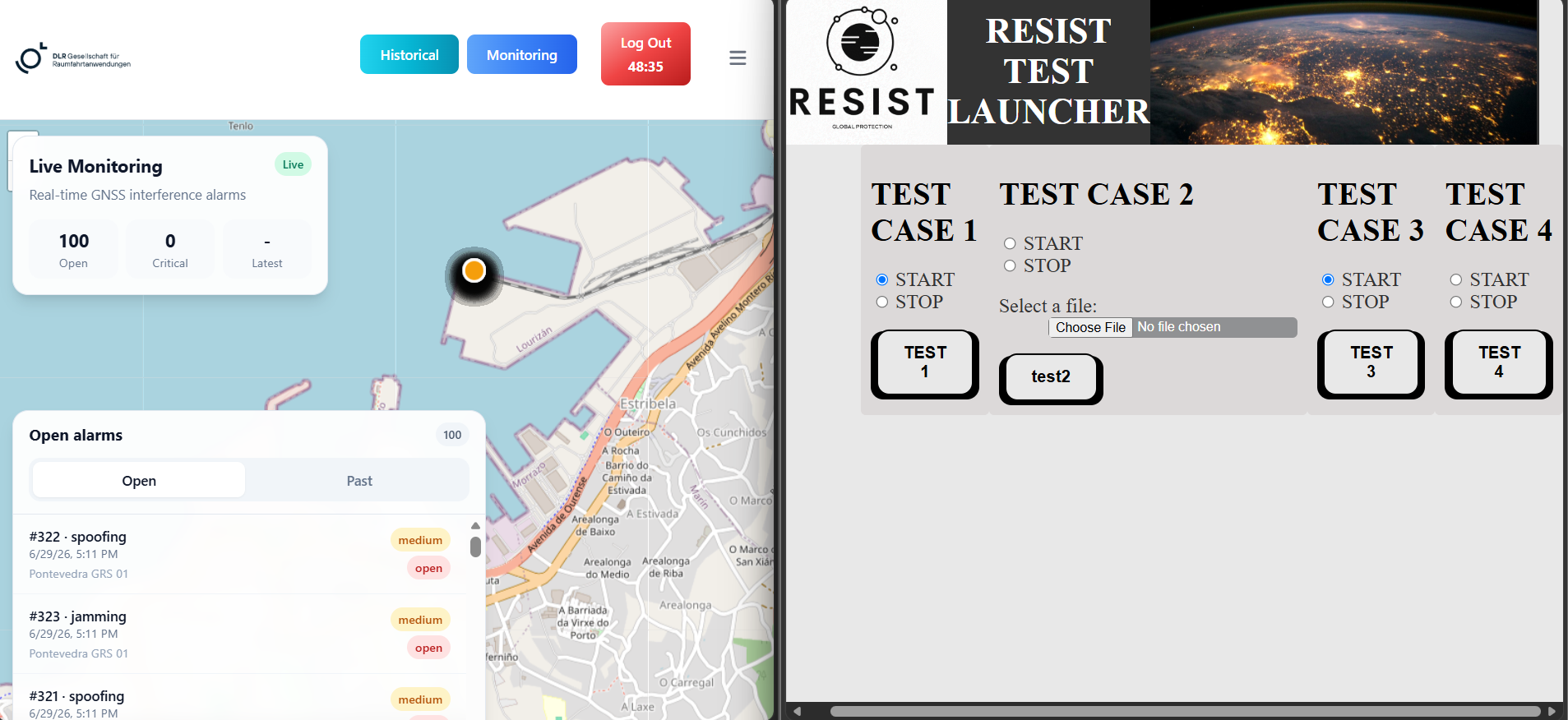The image size is (1568, 720).
Task: Select STOP for Test Case 3
Action: click(x=1328, y=302)
